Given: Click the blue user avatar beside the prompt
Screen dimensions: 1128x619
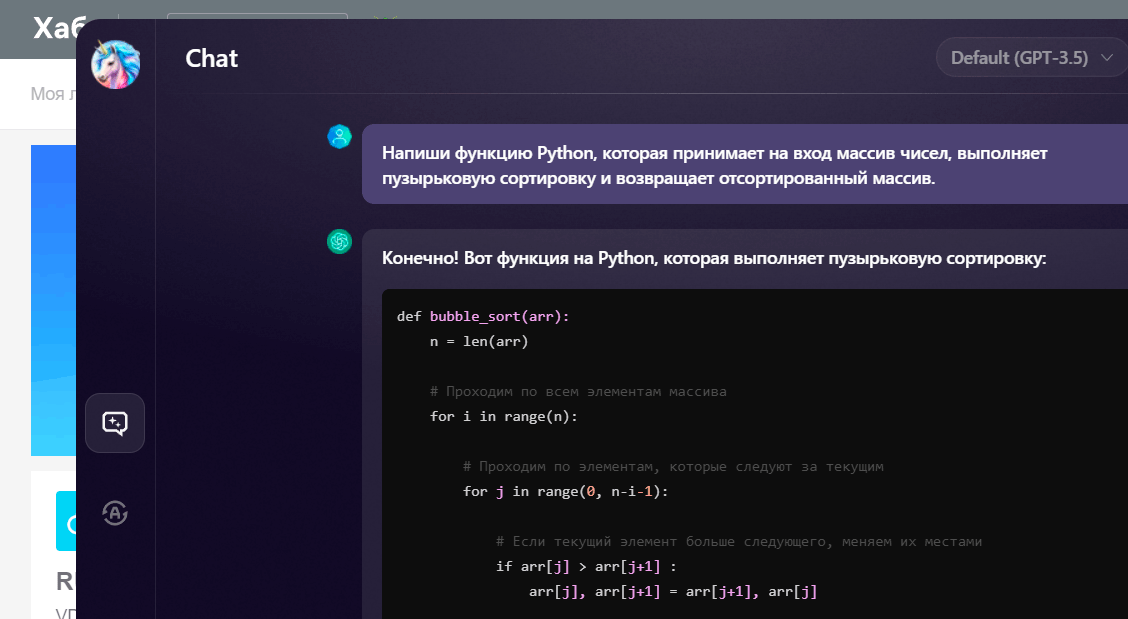Looking at the screenshot, I should pos(340,137).
